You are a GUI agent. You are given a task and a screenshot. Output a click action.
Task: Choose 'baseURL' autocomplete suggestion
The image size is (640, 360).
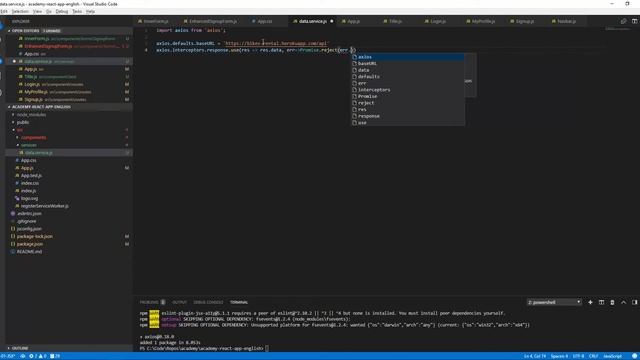(x=408, y=63)
